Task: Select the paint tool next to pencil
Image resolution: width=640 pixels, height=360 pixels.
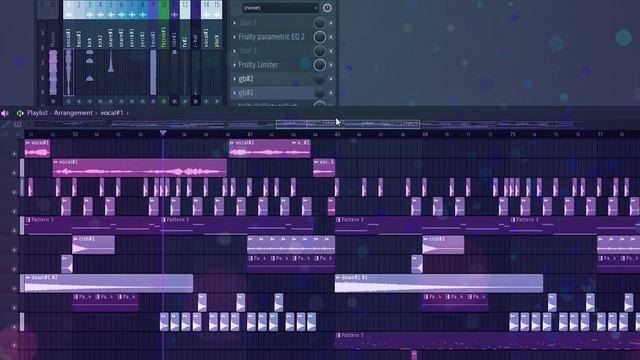Action: (18, 124)
